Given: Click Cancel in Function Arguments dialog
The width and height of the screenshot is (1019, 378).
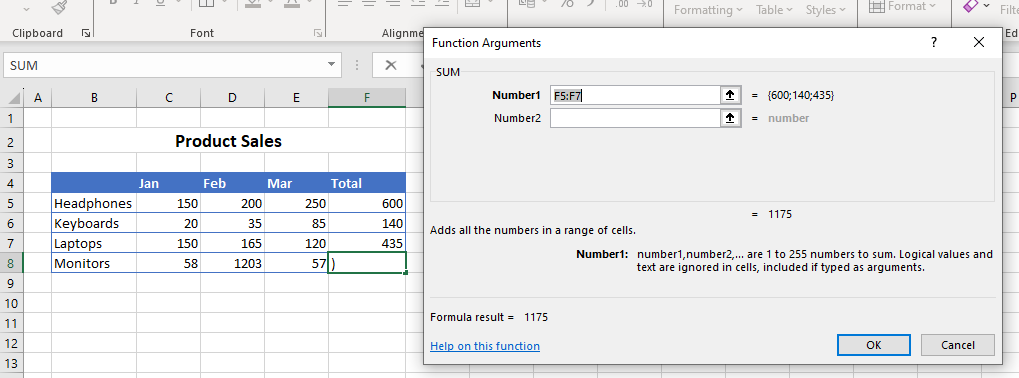Looking at the screenshot, I should (x=957, y=345).
